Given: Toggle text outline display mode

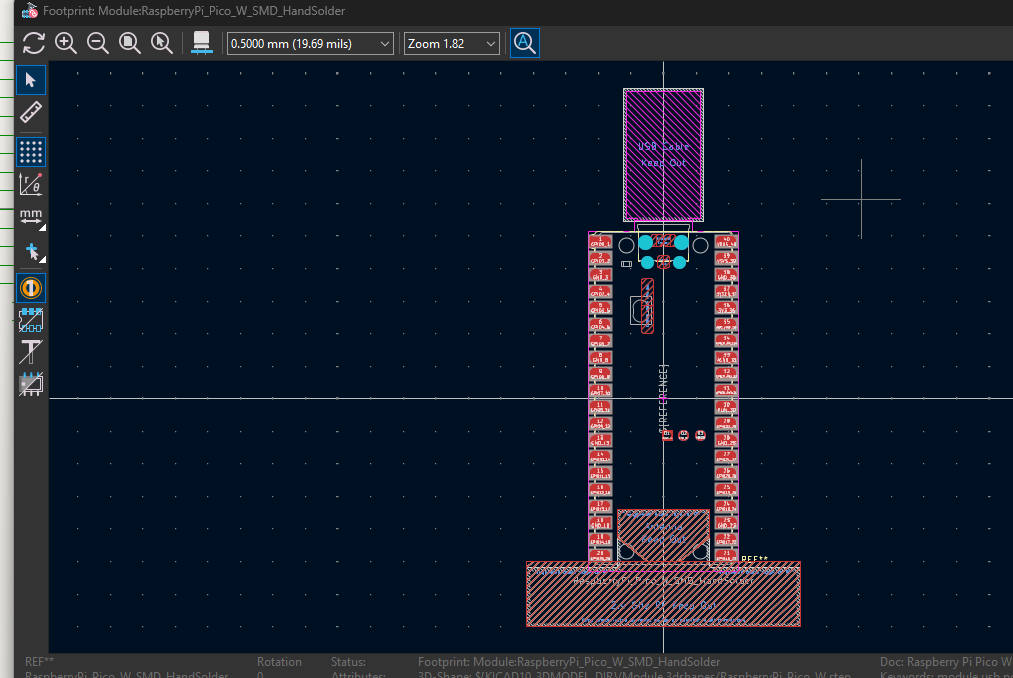Looking at the screenshot, I should coord(30,352).
